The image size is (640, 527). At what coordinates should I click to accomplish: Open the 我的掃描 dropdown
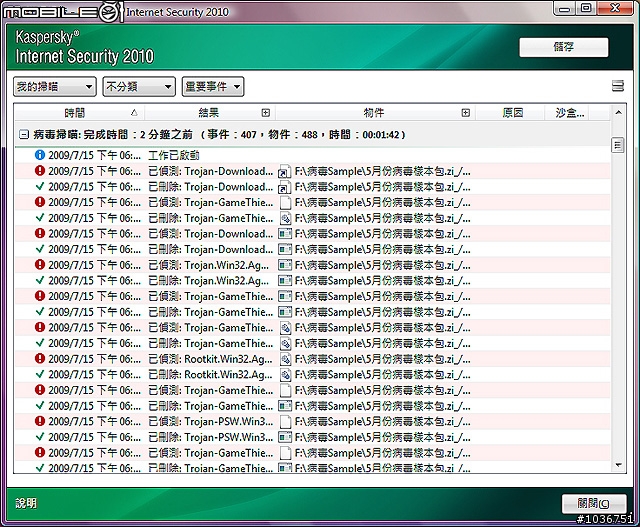(x=55, y=87)
